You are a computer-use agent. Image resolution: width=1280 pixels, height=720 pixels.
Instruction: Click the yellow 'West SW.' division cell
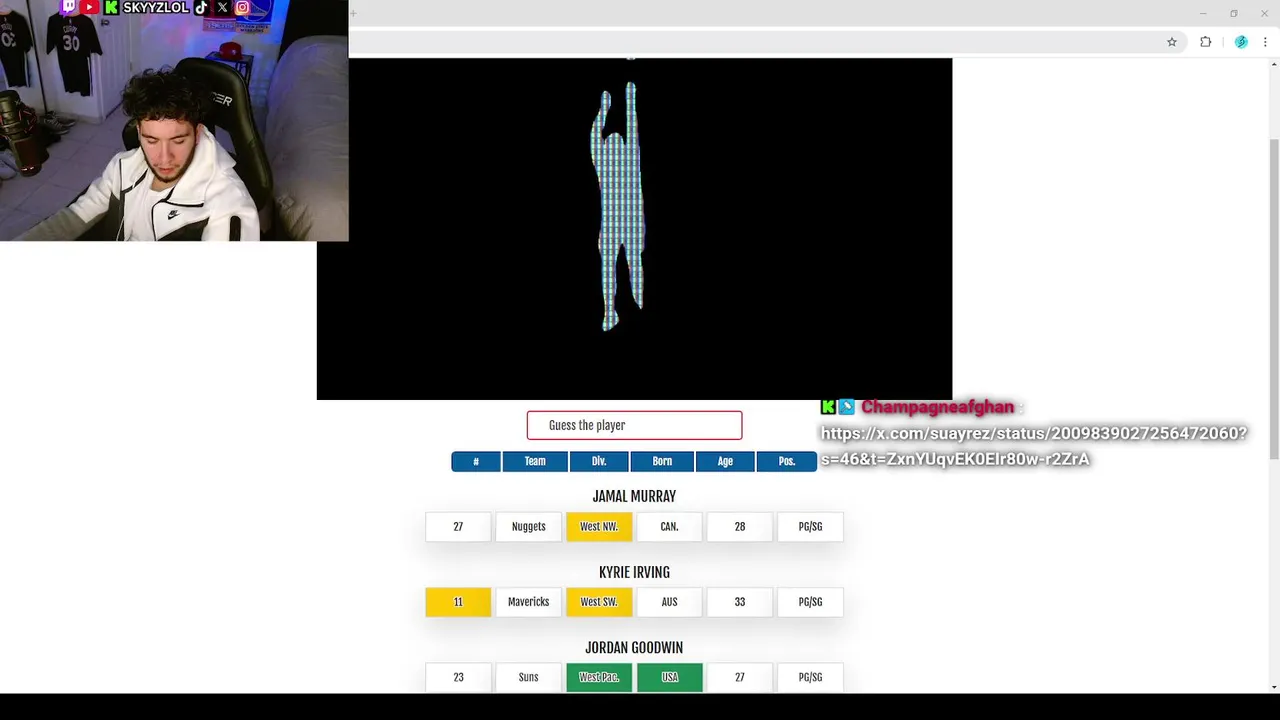(599, 602)
